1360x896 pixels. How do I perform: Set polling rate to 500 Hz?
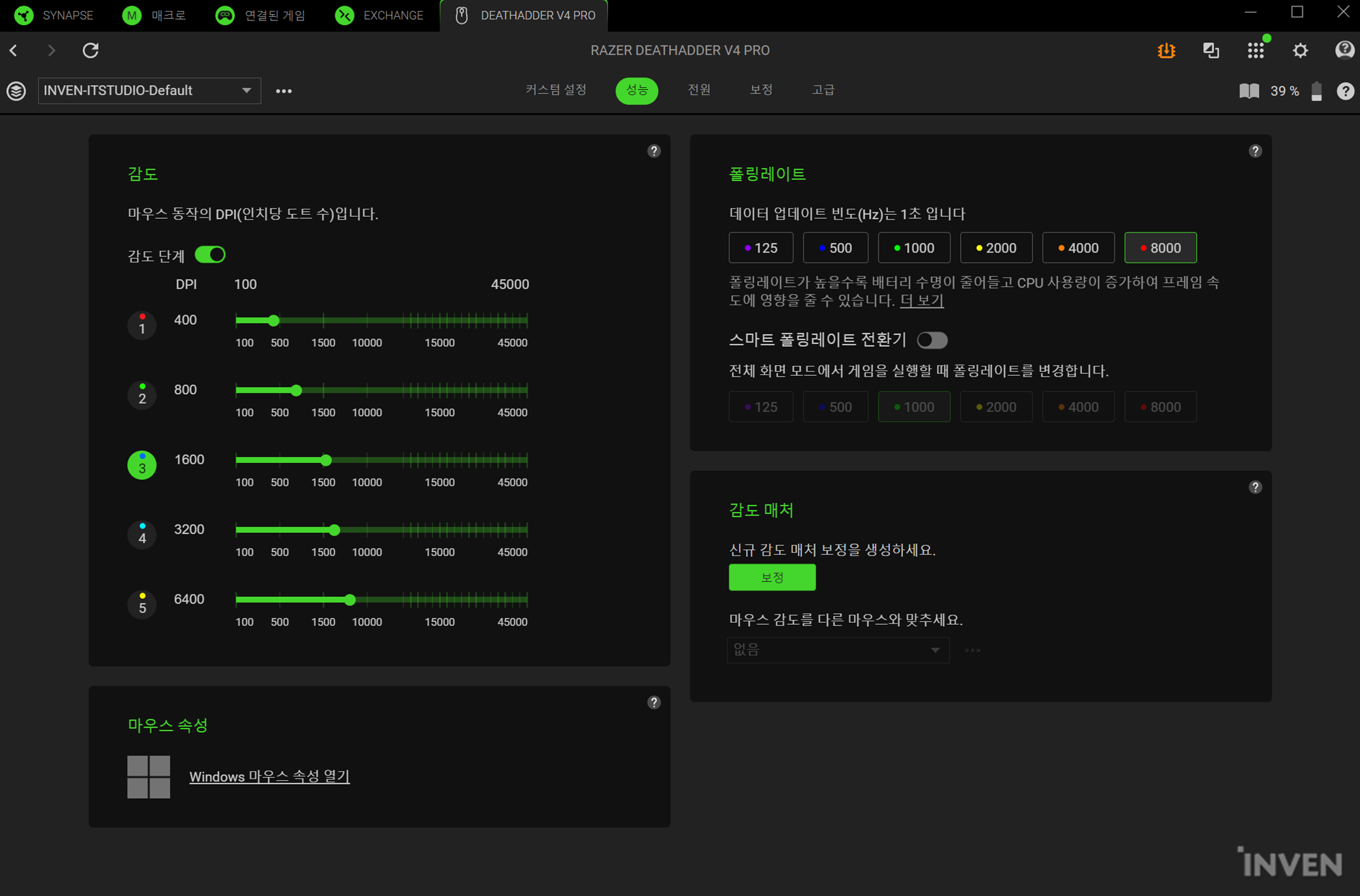pyautogui.click(x=836, y=247)
